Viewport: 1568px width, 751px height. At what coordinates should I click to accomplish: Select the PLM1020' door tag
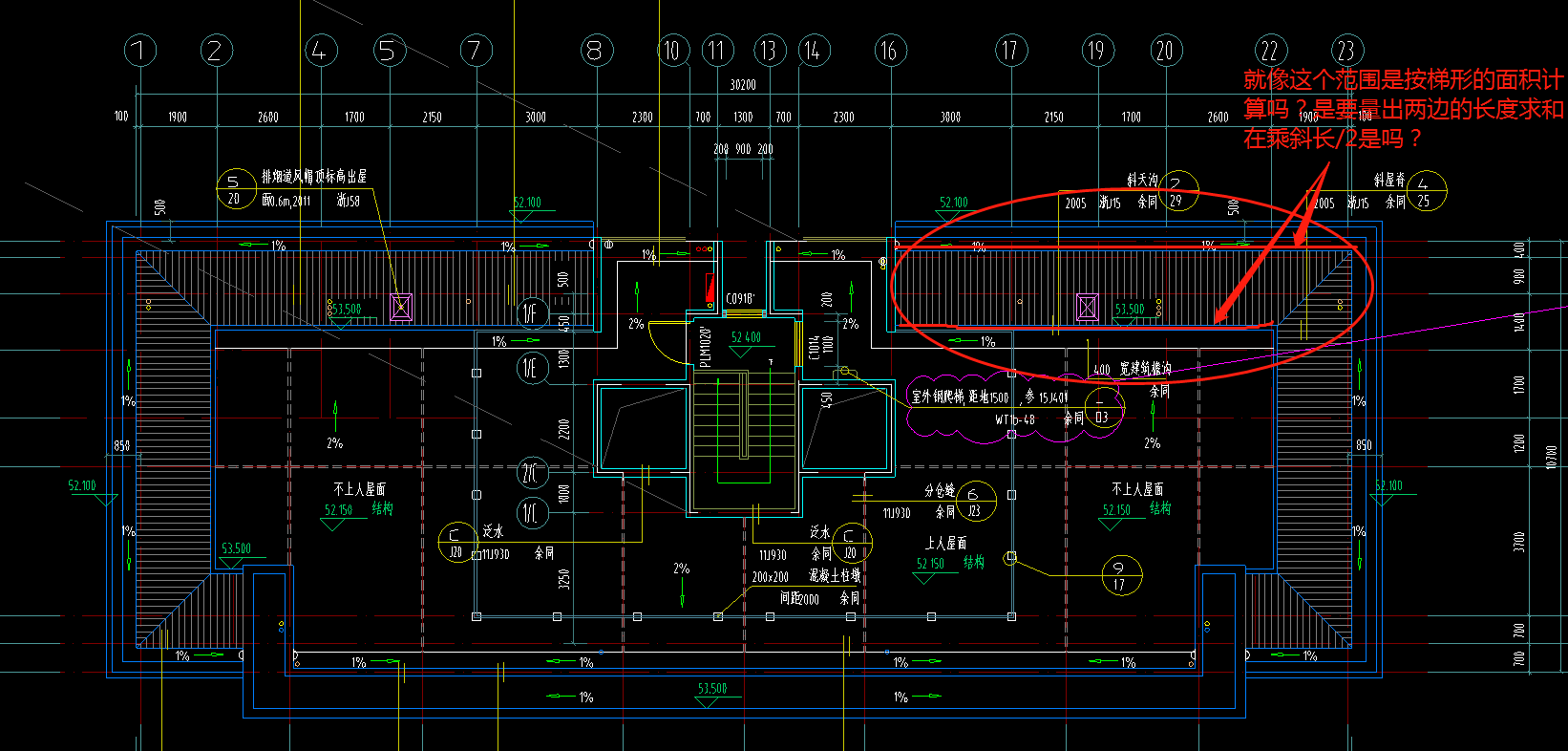click(x=705, y=346)
